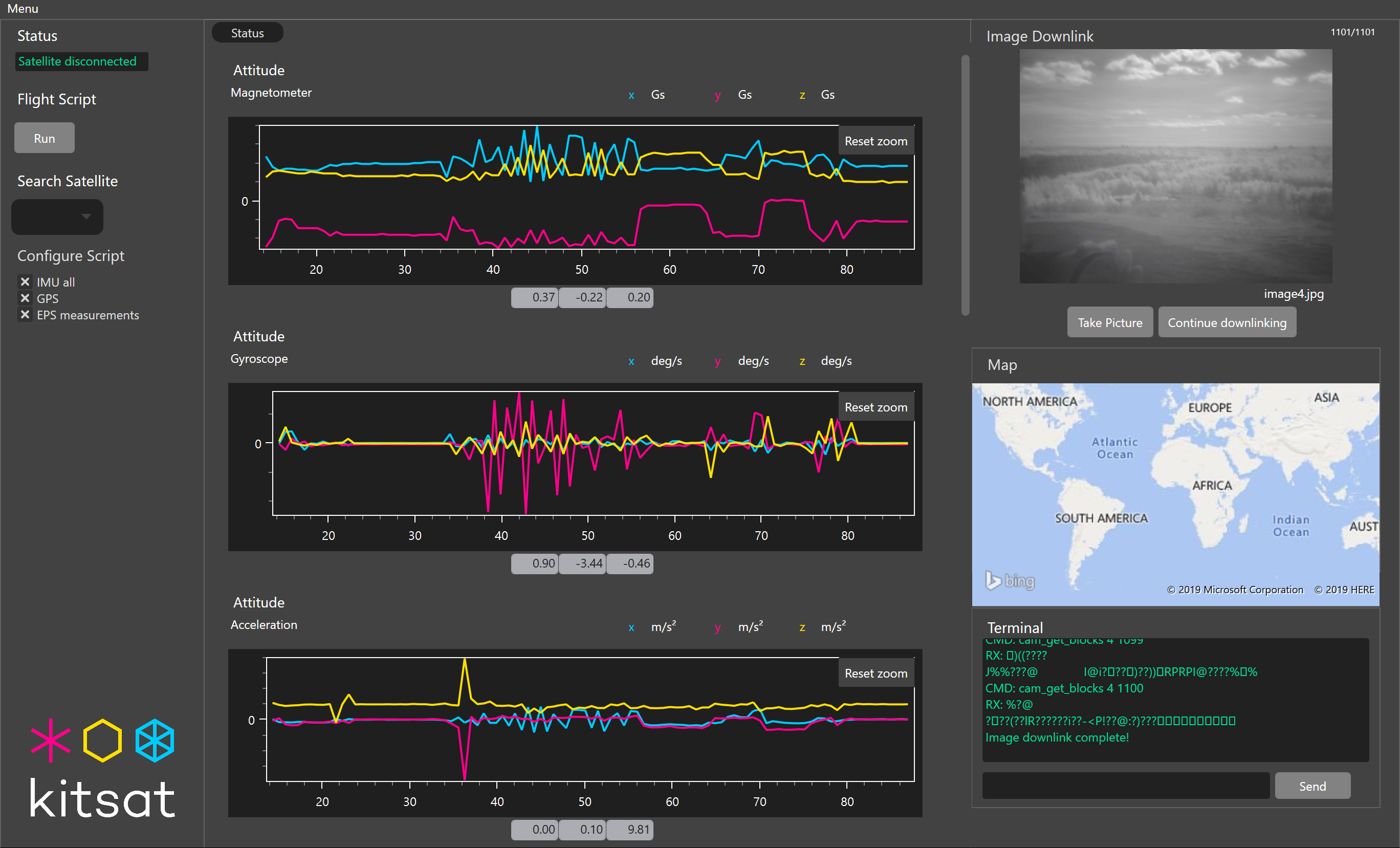This screenshot has height=848, width=1400.
Task: Click the Bing logo on the map
Action: tap(1009, 580)
